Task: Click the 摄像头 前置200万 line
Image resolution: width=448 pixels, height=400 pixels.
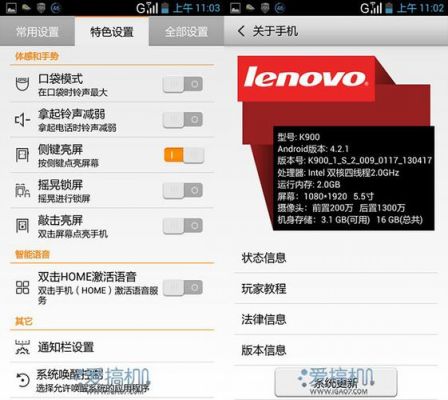Action: click(x=341, y=208)
